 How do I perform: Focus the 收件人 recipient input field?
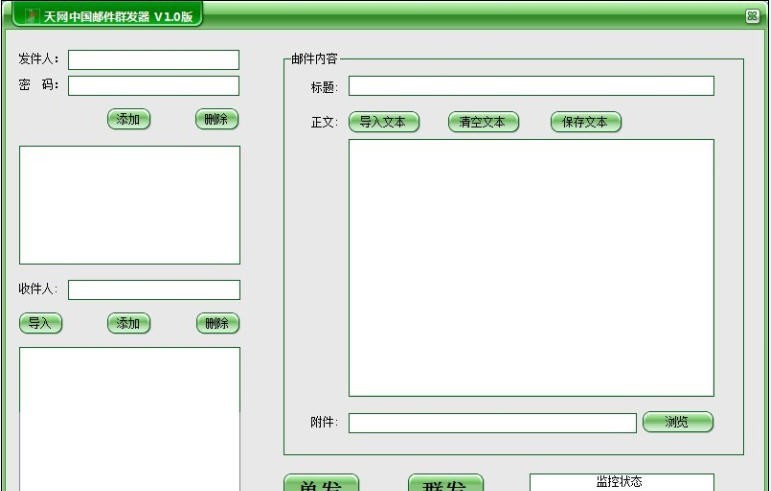(x=154, y=289)
